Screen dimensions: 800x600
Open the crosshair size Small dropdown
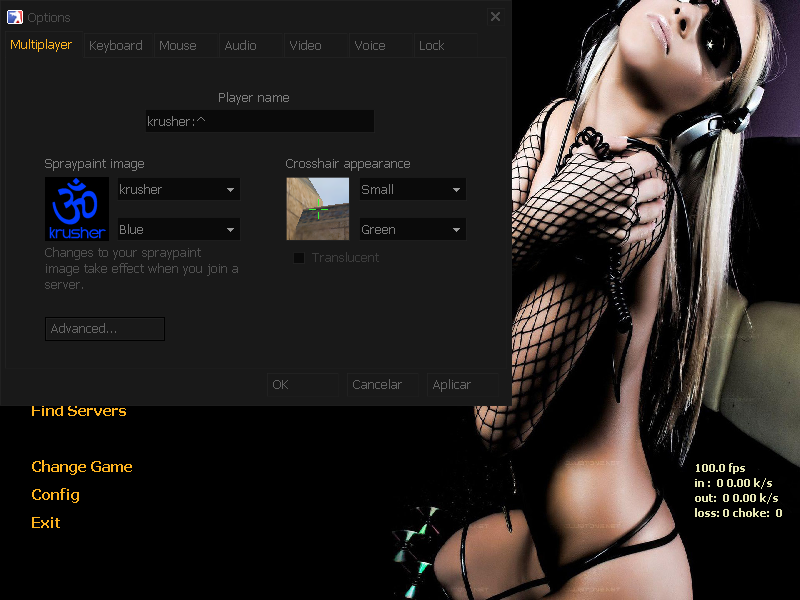pyautogui.click(x=412, y=190)
